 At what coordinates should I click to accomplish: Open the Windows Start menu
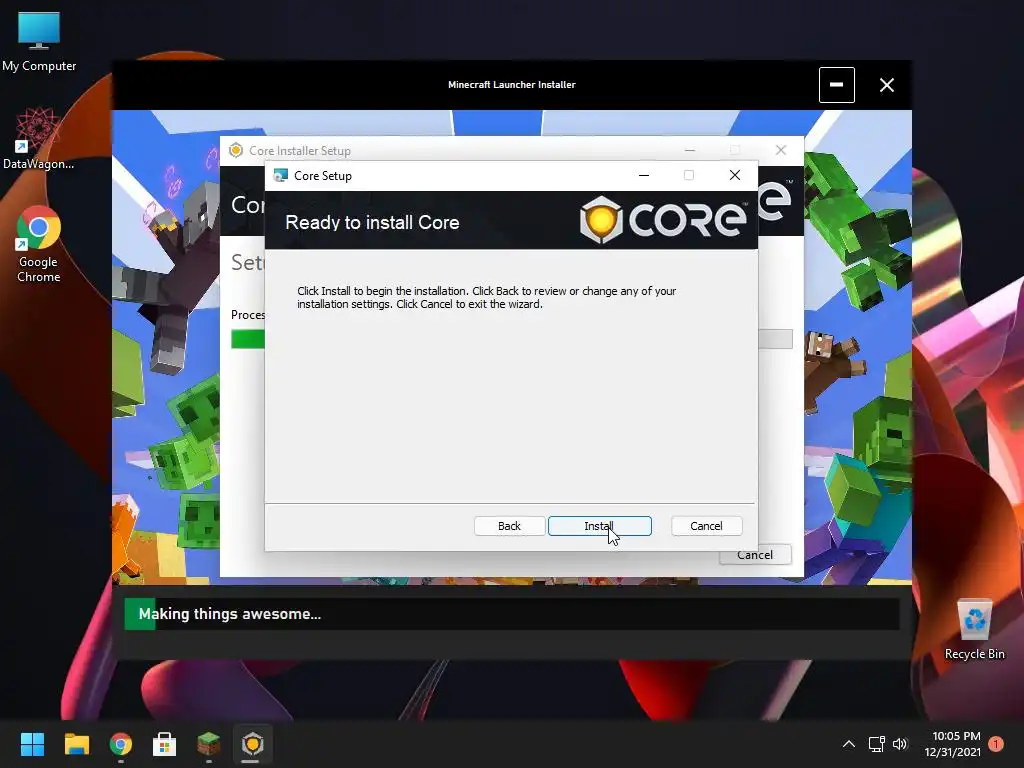(32, 744)
